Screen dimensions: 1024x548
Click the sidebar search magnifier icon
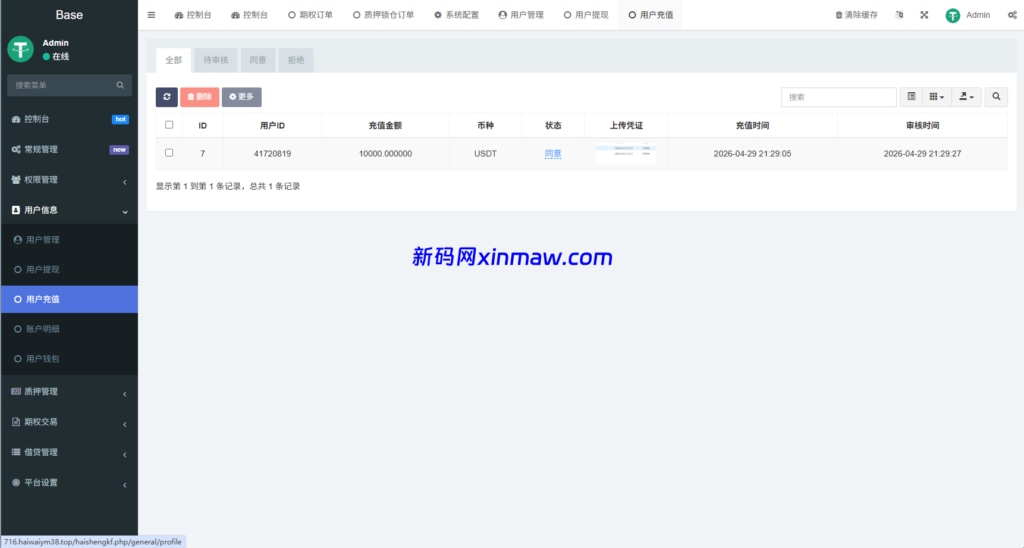pyautogui.click(x=120, y=85)
